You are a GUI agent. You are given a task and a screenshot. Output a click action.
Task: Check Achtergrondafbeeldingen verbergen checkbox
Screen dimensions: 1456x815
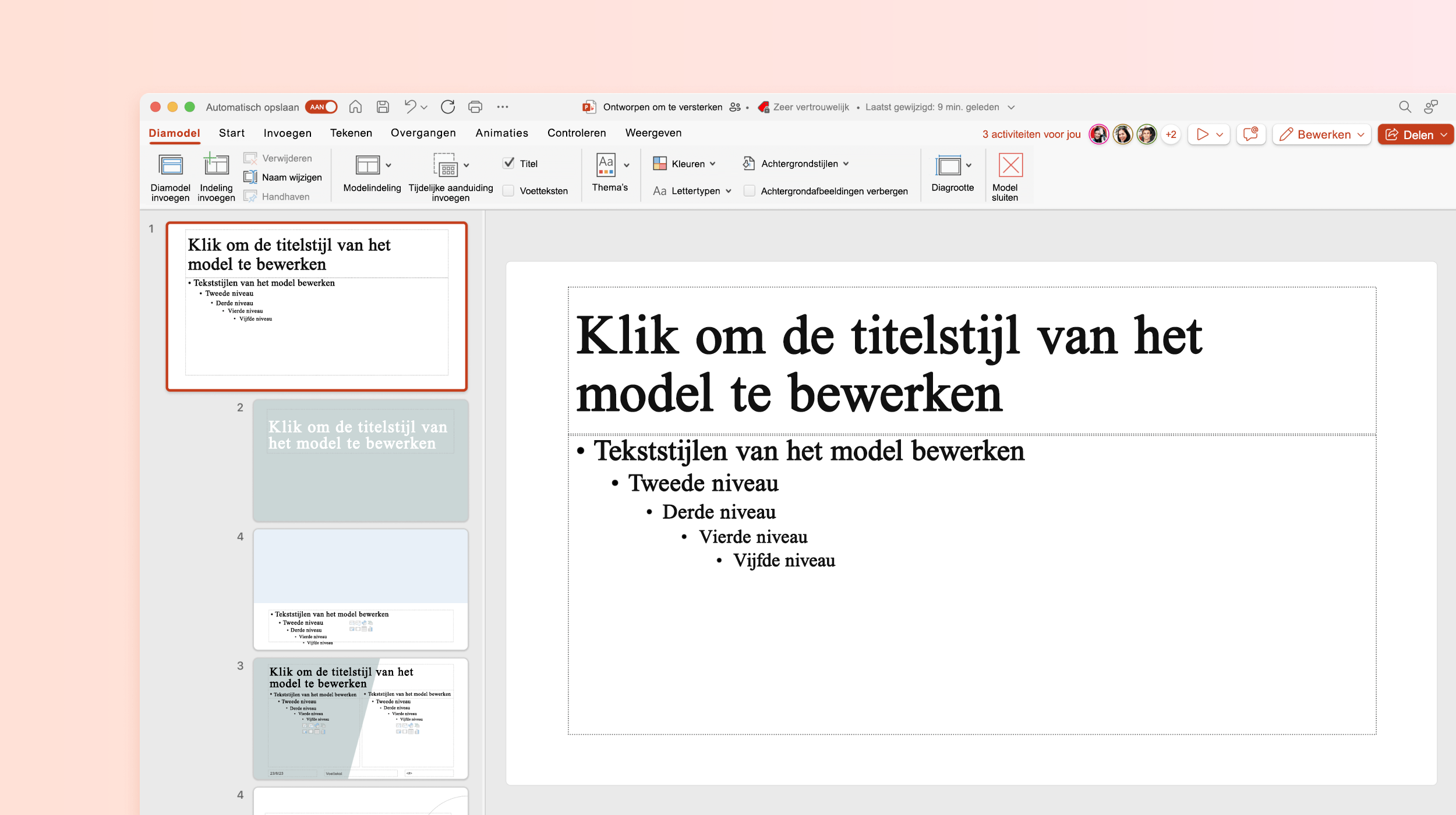[x=750, y=190]
